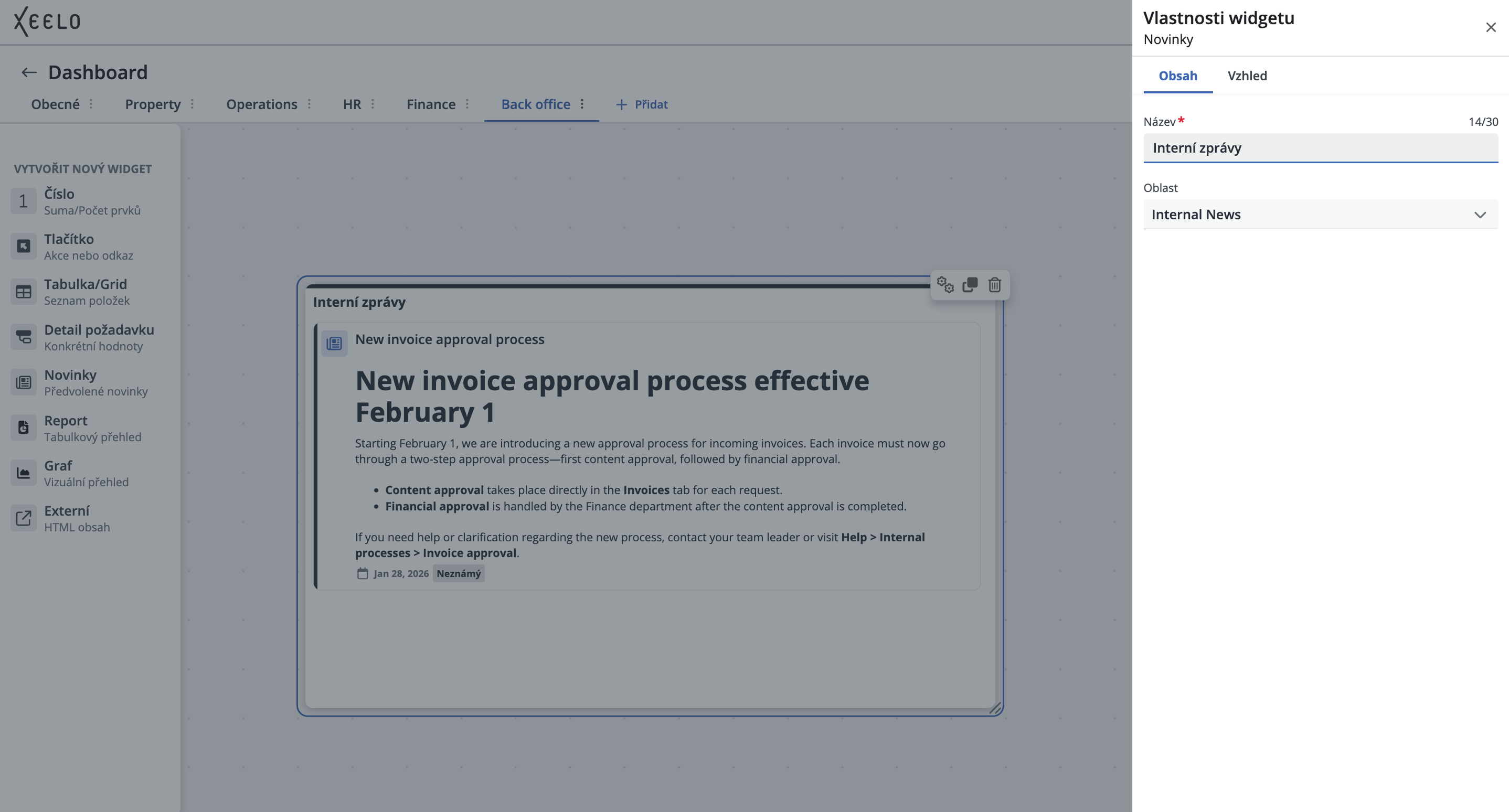This screenshot has width=1509, height=812.
Task: Open the Obecné tab options menu
Action: point(91,104)
